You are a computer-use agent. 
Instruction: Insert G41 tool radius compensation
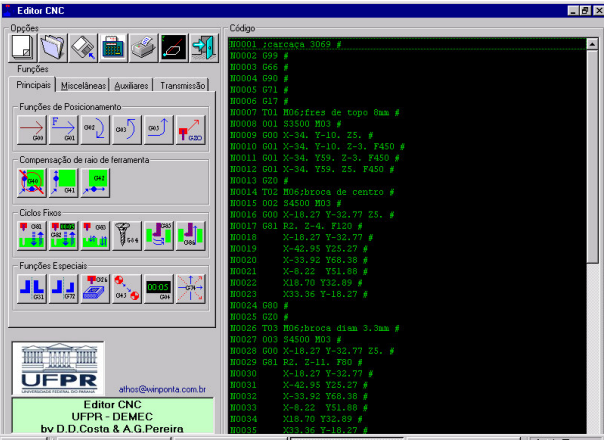pyautogui.click(x=64, y=183)
